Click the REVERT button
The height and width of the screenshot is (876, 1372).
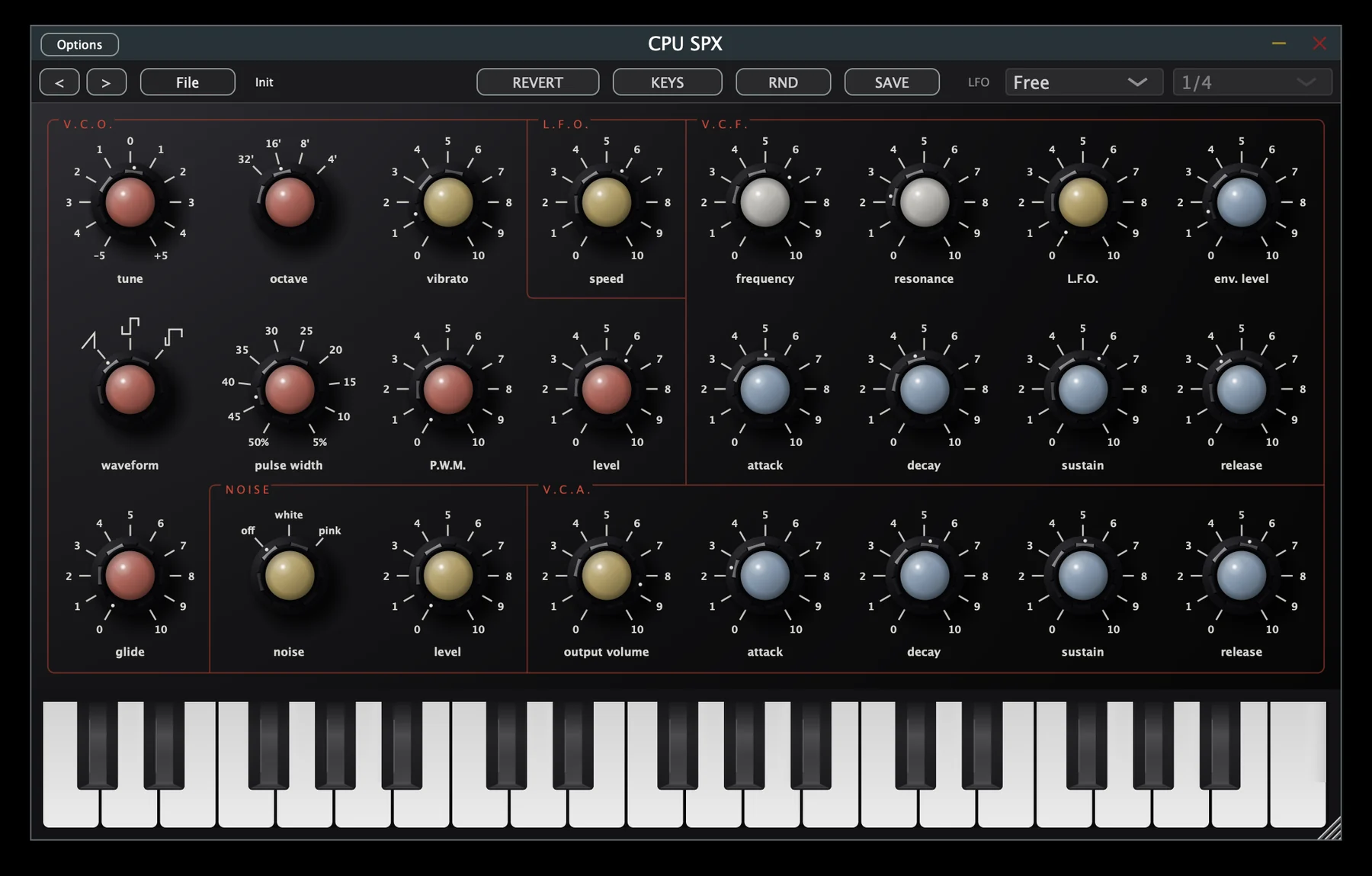click(x=537, y=82)
